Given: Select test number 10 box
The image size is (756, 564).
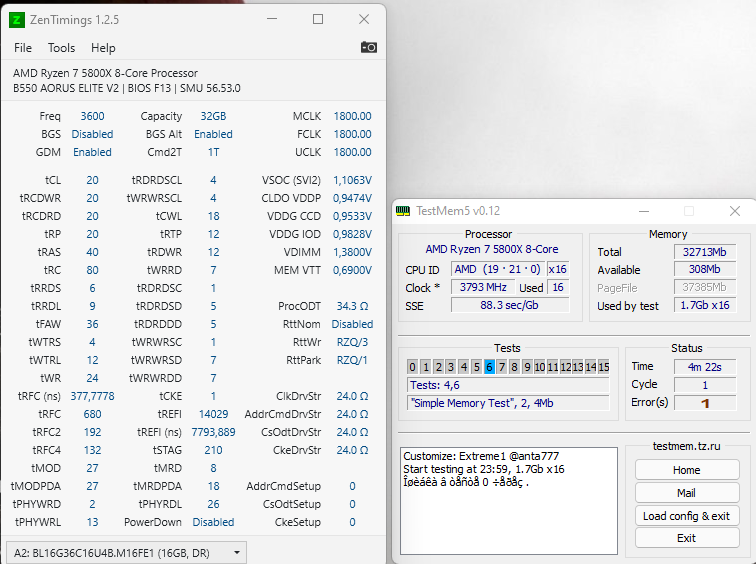Looking at the screenshot, I should point(540,367).
